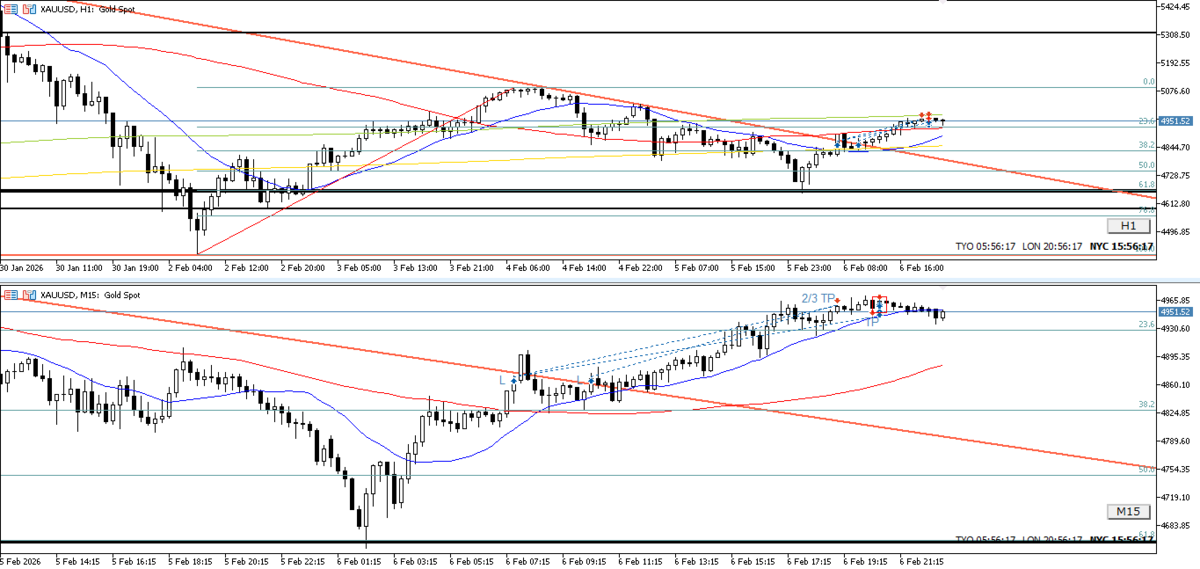Click the TYO 05:56:17 clock in H1 chart
This screenshot has height=569, width=1200.
tap(985, 245)
